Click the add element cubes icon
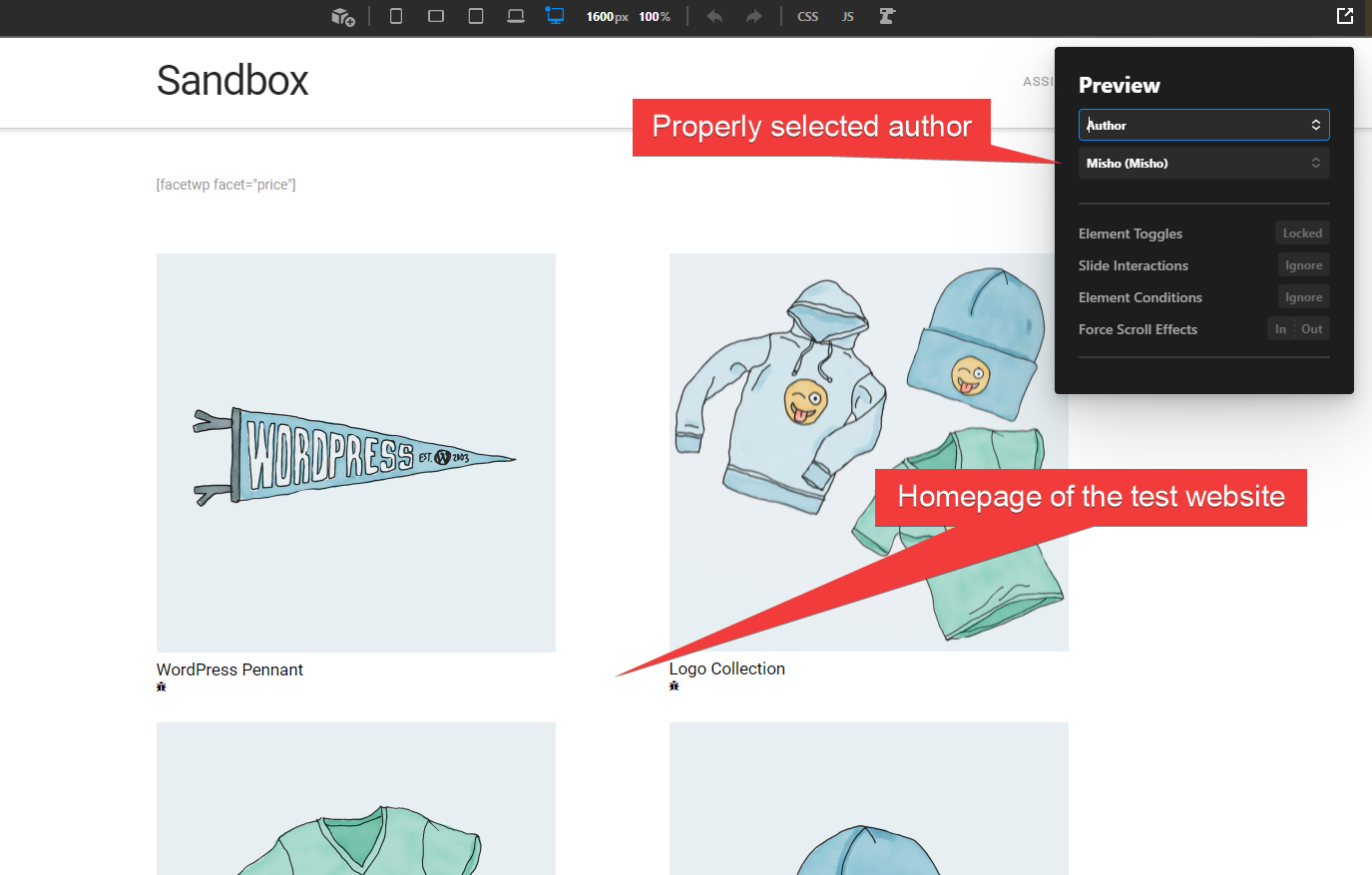This screenshot has height=875, width=1372. coord(343,16)
